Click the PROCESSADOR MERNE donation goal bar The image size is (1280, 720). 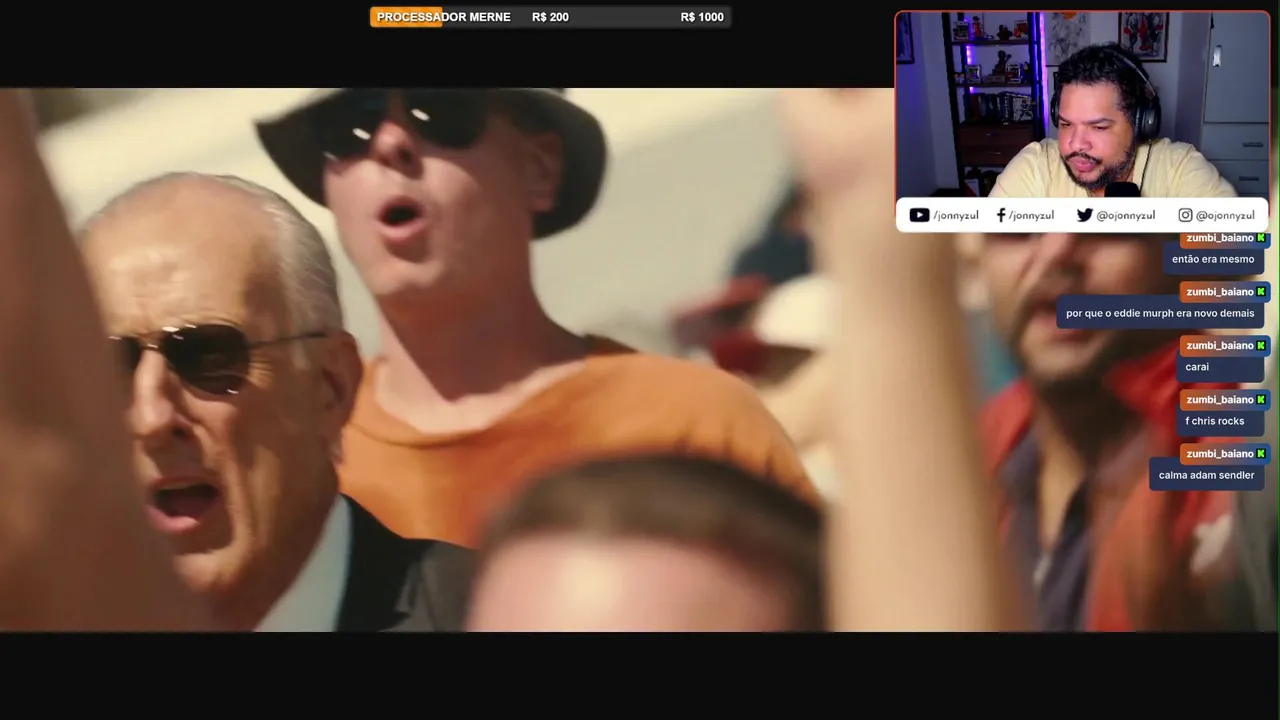[x=550, y=17]
